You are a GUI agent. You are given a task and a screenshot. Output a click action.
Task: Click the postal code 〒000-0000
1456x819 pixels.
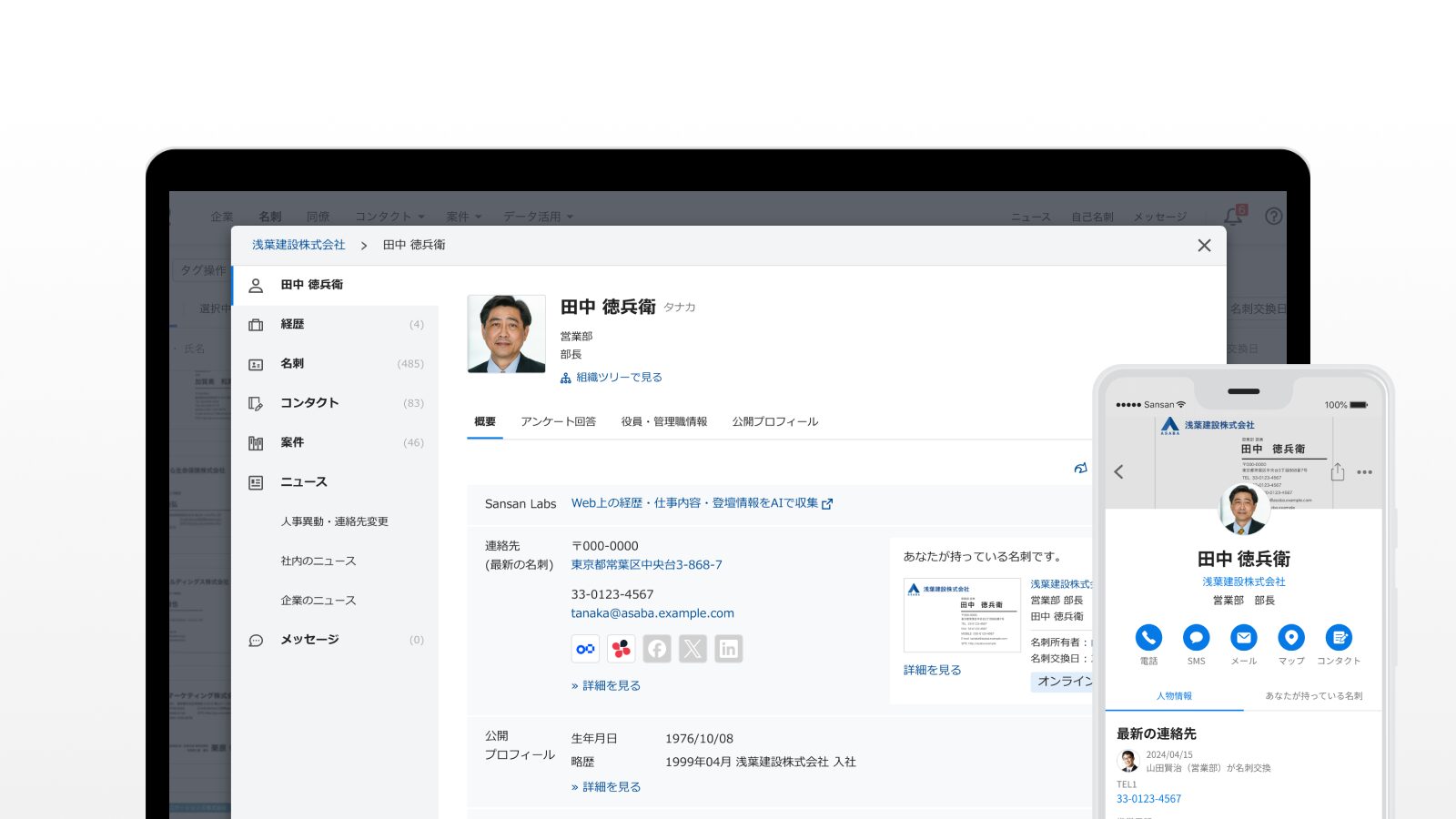[605, 546]
